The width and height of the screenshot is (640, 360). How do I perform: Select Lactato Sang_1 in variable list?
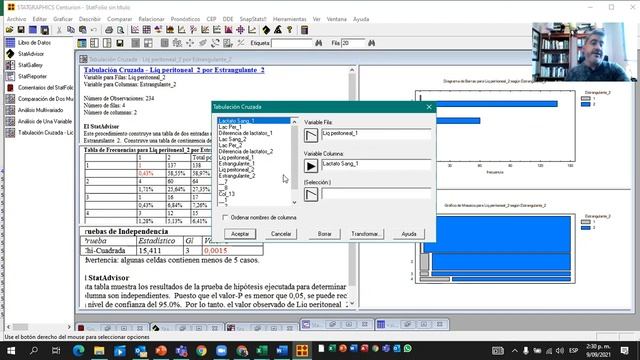(254, 121)
